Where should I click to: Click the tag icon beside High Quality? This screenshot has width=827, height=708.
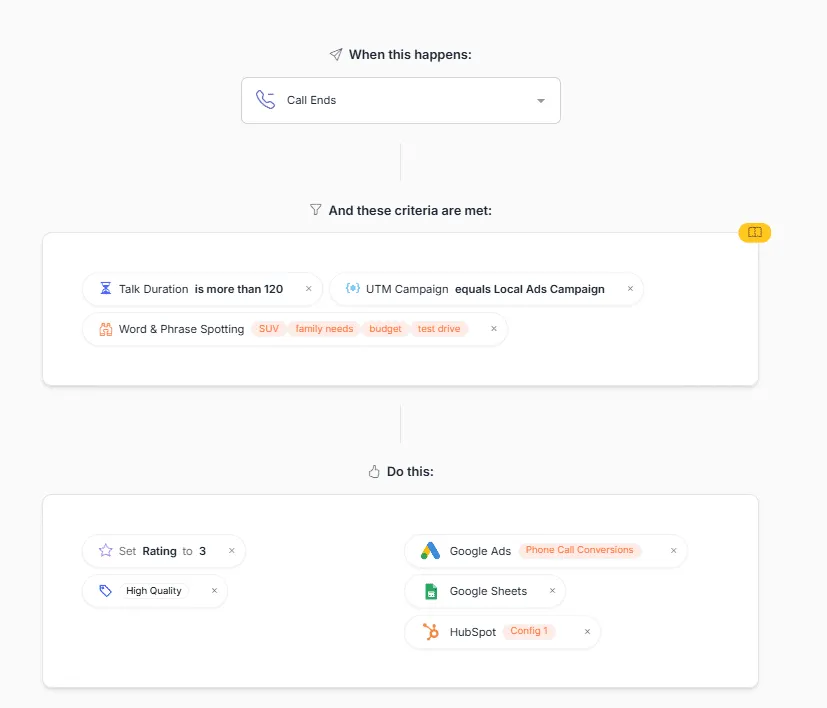(x=105, y=591)
